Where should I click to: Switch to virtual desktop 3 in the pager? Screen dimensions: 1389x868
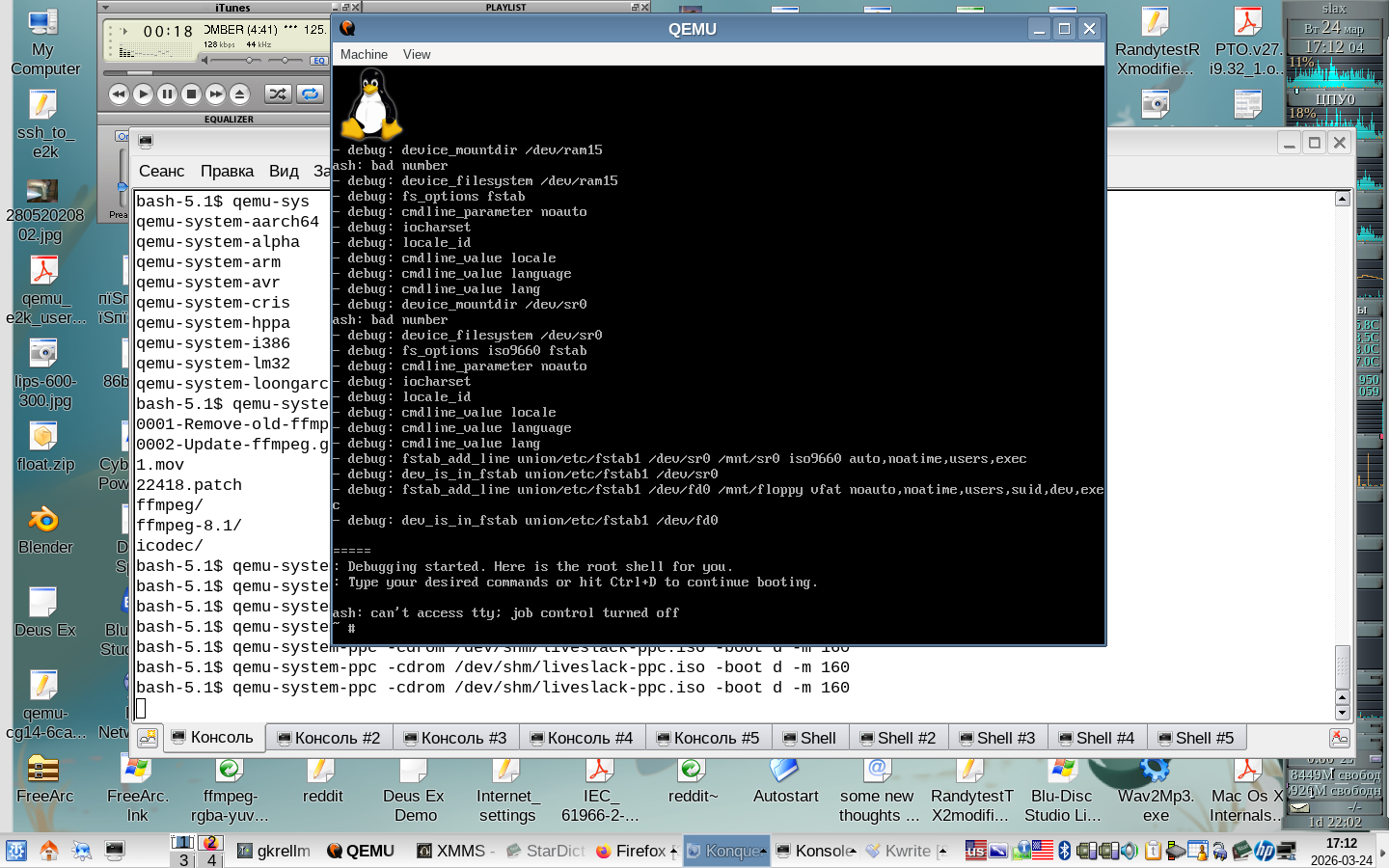pyautogui.click(x=183, y=859)
